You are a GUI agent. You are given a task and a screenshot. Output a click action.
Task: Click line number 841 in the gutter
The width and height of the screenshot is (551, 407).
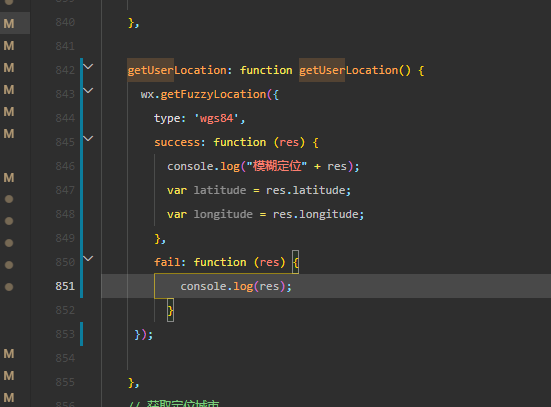pos(65,46)
